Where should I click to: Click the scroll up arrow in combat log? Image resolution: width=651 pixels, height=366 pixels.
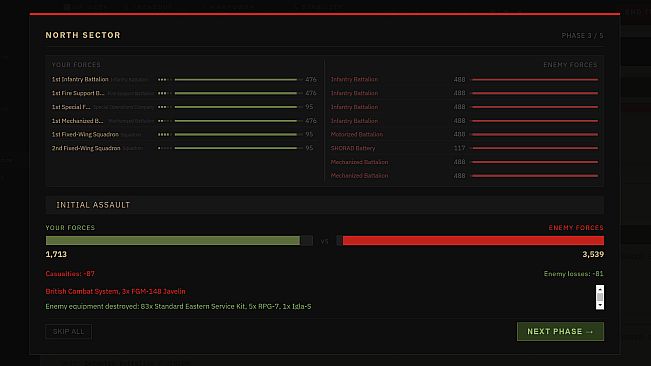pyautogui.click(x=600, y=289)
